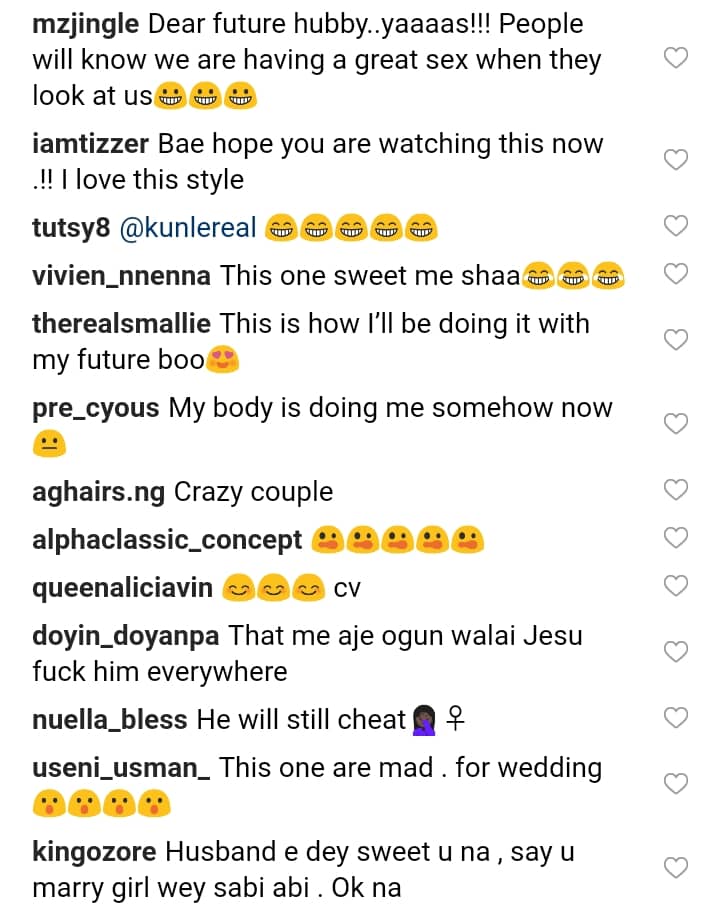Toggle like on nuella_bless's comment

(677, 718)
